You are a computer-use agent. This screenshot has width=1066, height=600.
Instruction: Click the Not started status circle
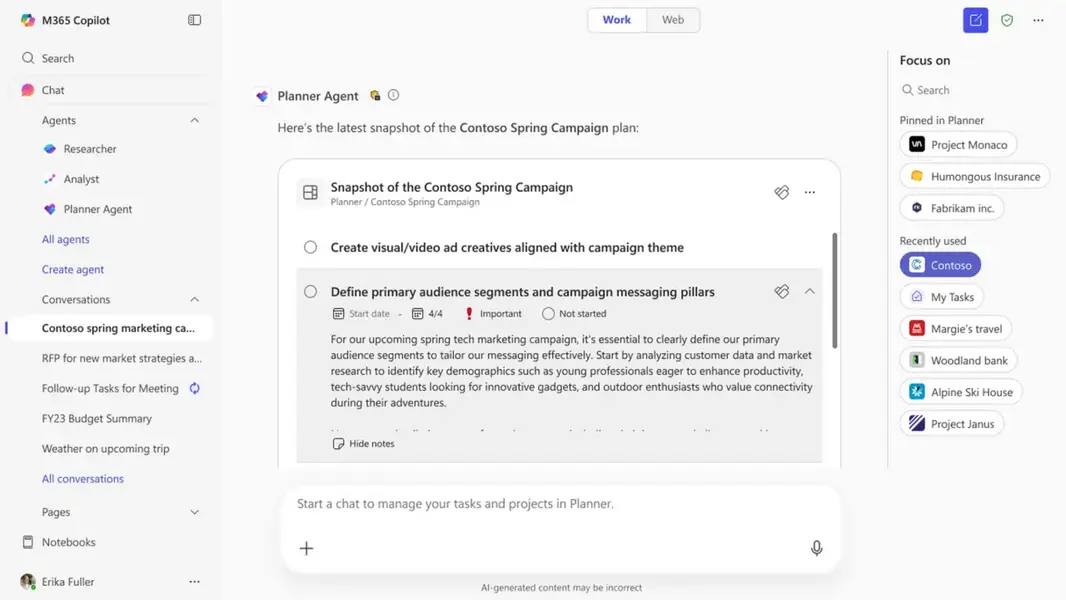548,314
